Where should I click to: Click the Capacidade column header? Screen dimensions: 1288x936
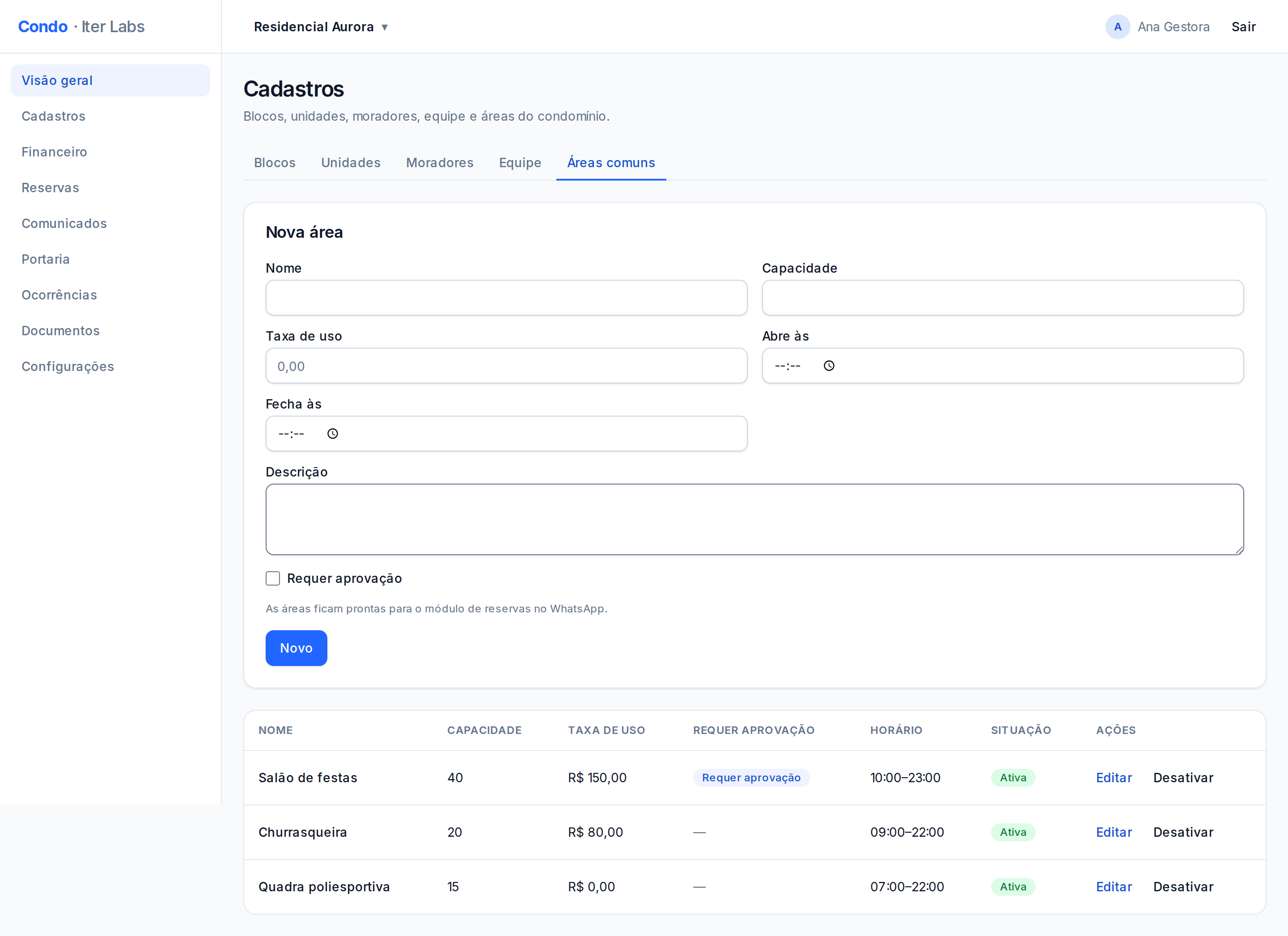pyautogui.click(x=484, y=730)
